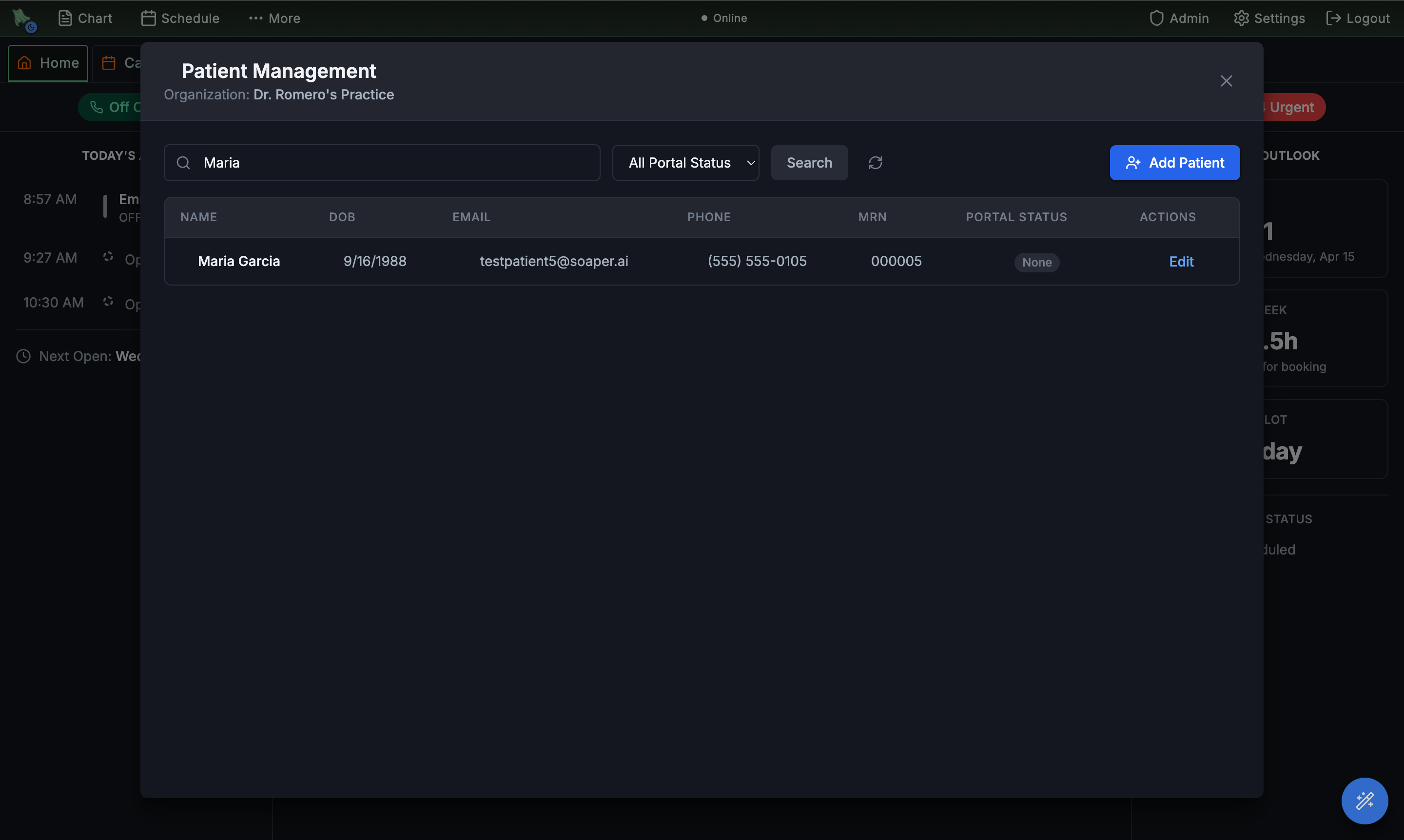
Task: Click the patient search input field
Action: (x=382, y=163)
